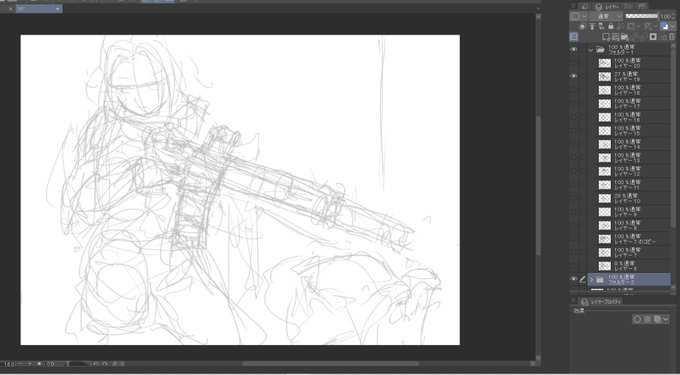Open dropdown next to the top-left layer panel icon
The width and height of the screenshot is (680, 375).
click(584, 16)
